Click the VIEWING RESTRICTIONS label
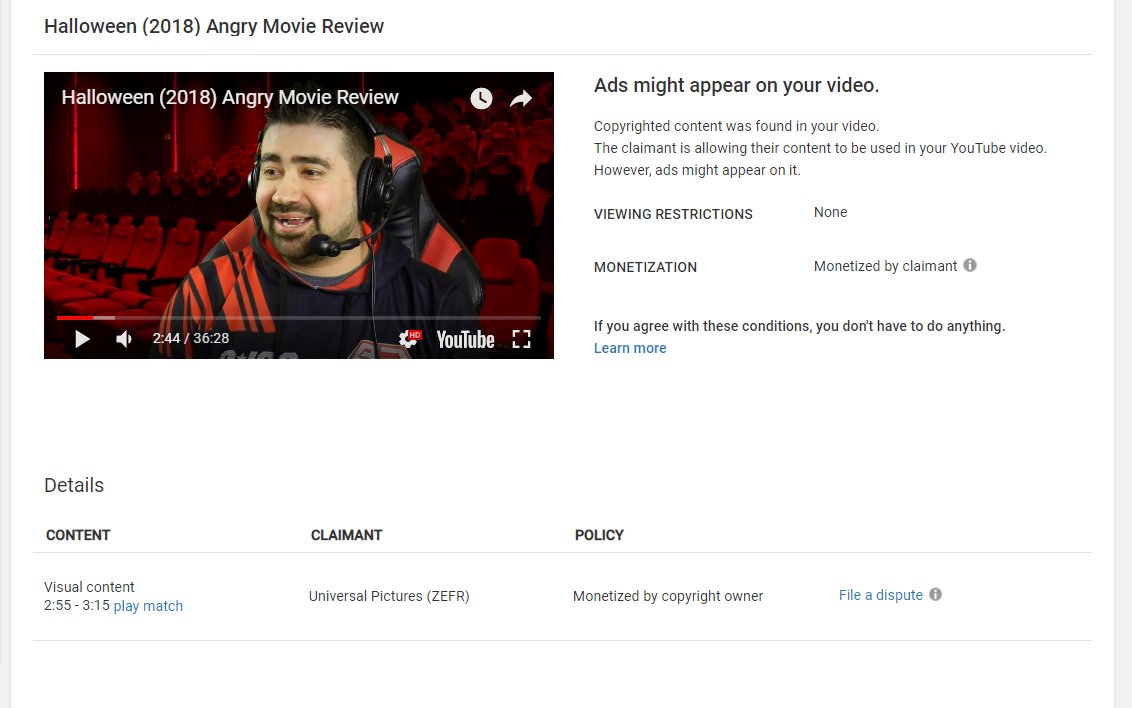The width and height of the screenshot is (1132, 708). (x=673, y=214)
